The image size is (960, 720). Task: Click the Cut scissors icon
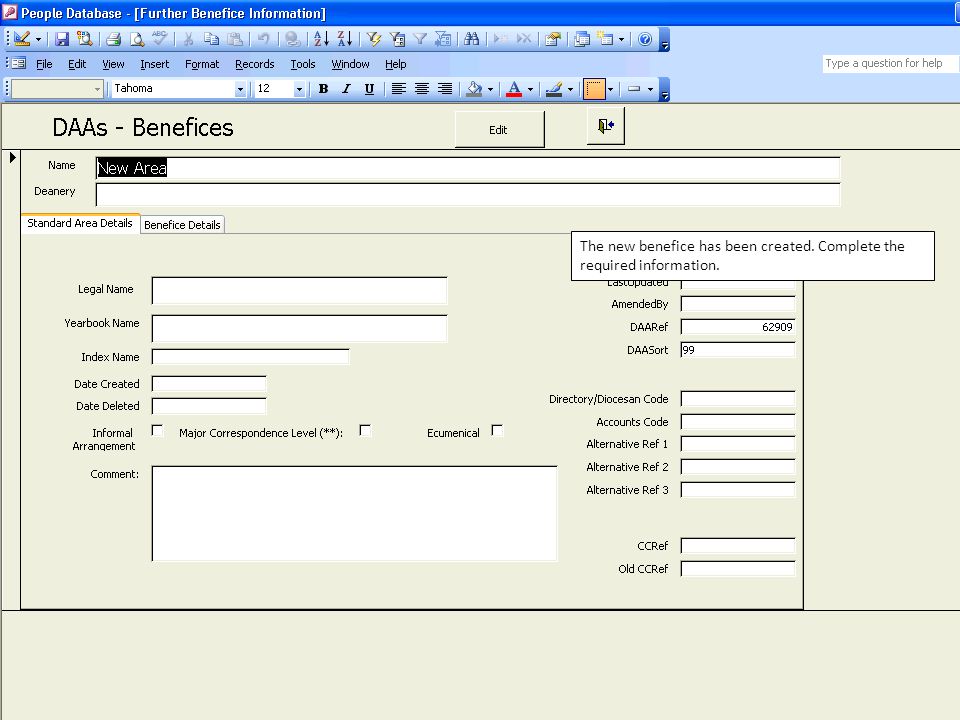189,39
